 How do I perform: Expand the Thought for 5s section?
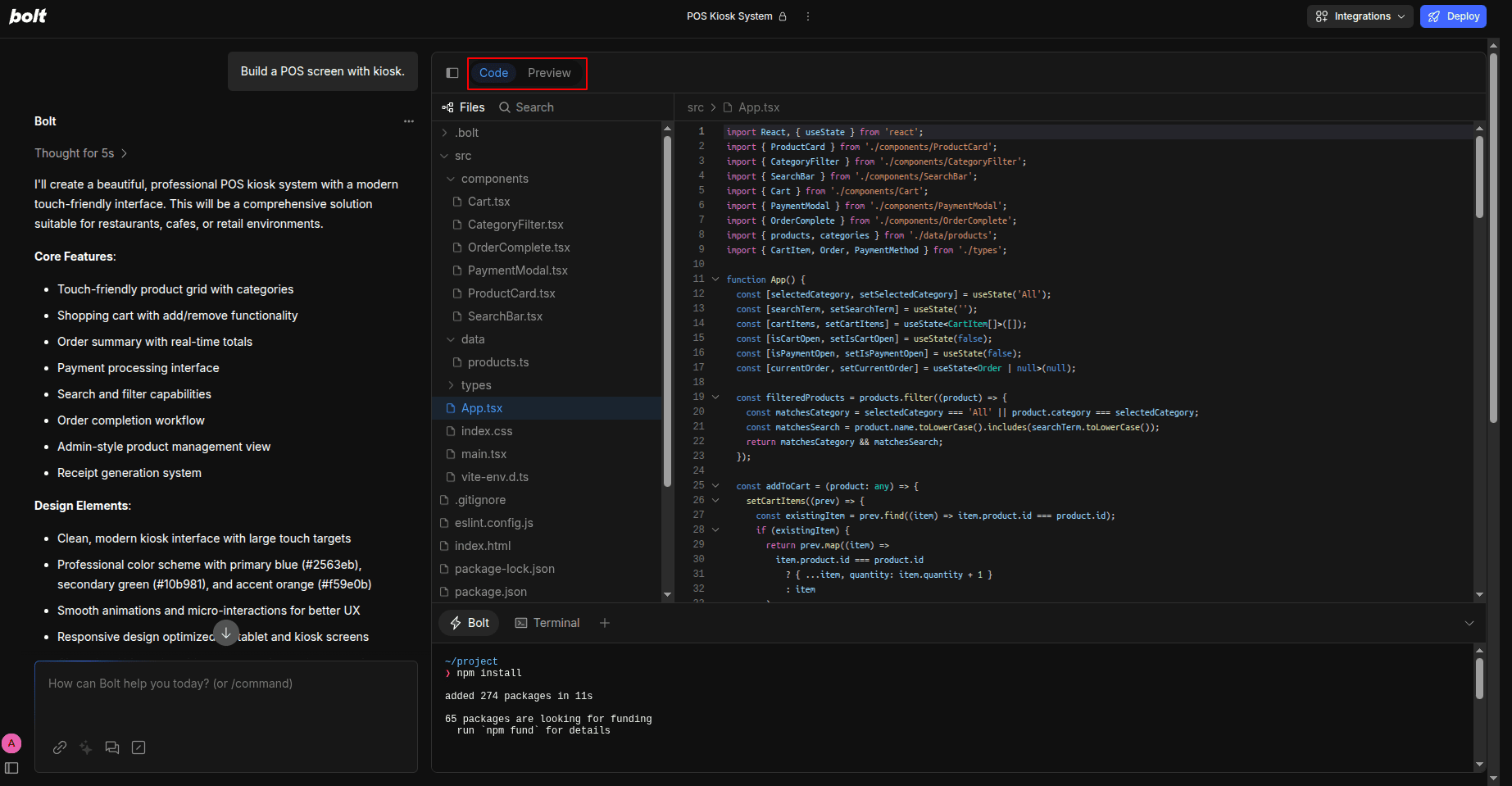point(80,153)
